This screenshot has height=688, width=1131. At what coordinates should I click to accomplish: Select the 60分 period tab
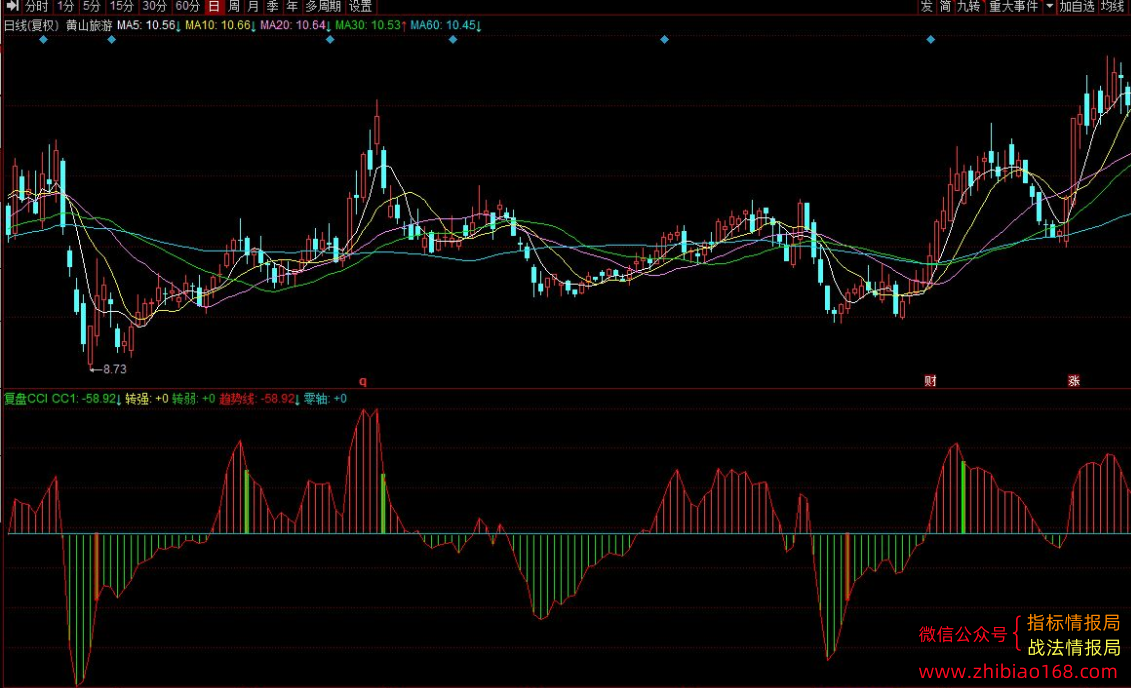point(188,6)
